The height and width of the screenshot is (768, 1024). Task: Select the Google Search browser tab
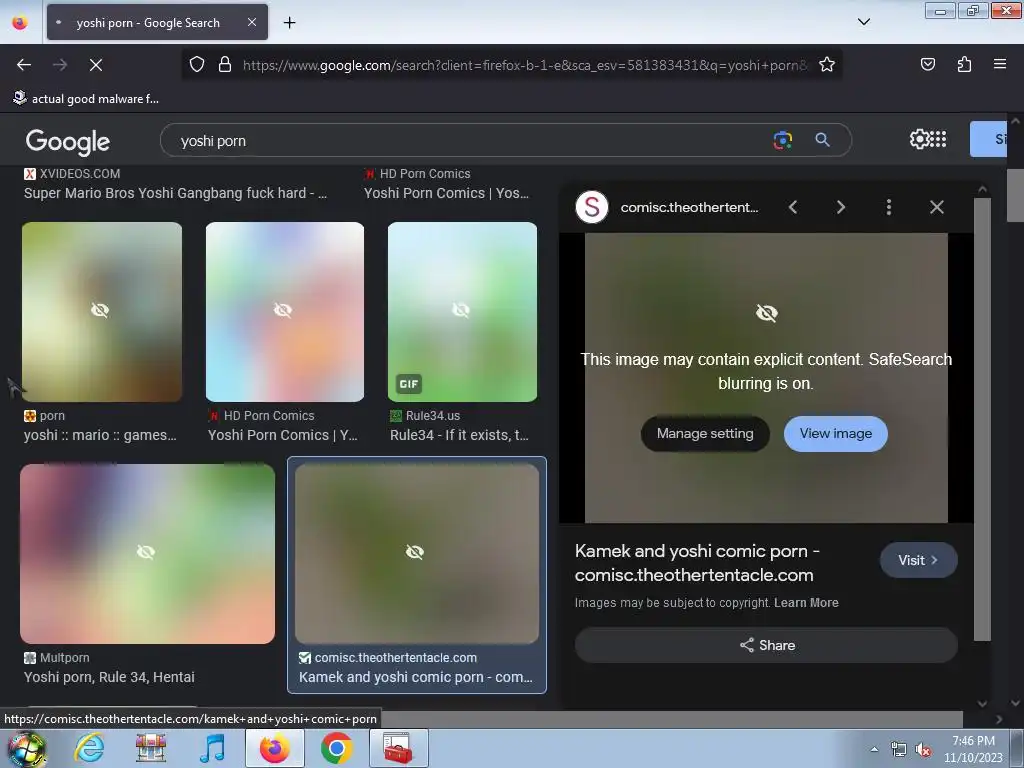[x=157, y=23]
